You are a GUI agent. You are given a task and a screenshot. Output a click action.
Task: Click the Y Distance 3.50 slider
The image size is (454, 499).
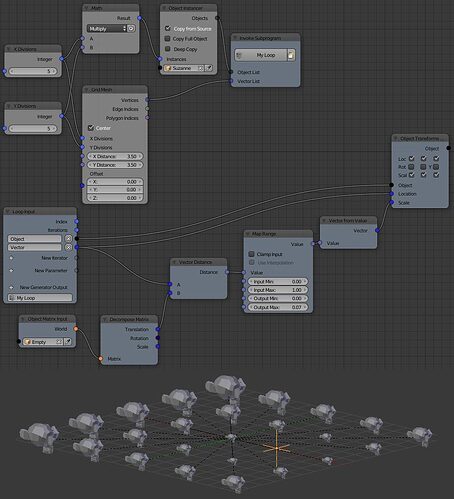115,165
